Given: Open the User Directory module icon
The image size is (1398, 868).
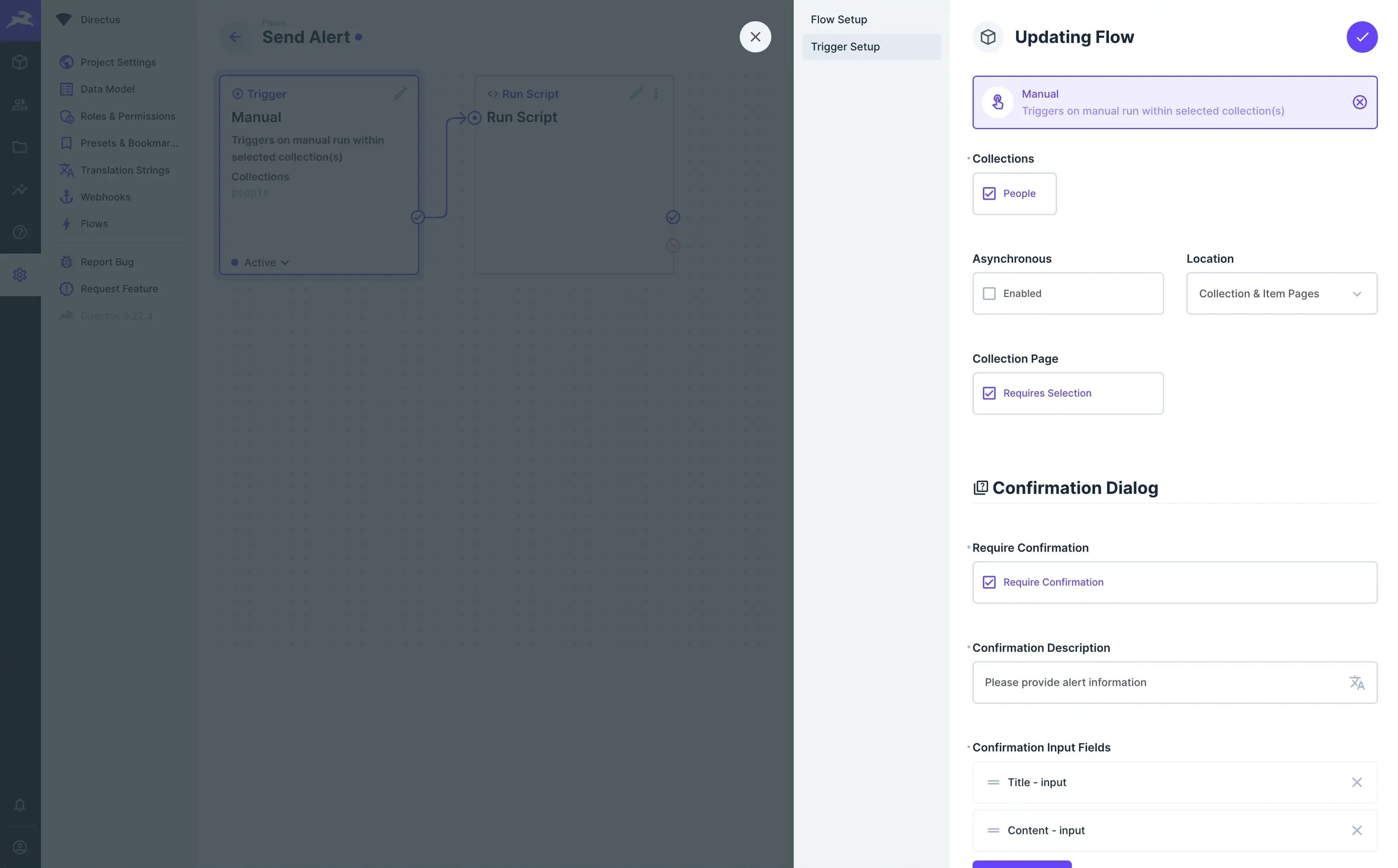Looking at the screenshot, I should (x=20, y=104).
